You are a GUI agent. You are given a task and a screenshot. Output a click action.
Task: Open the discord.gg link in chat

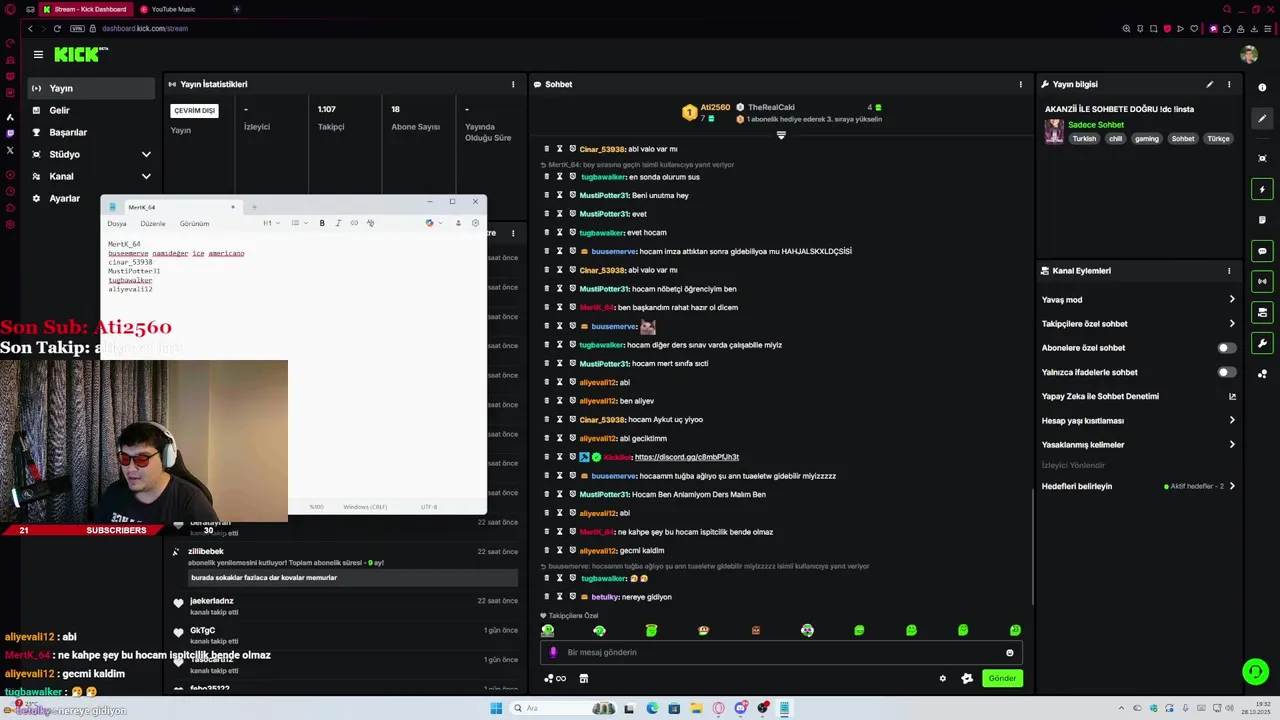coord(687,457)
